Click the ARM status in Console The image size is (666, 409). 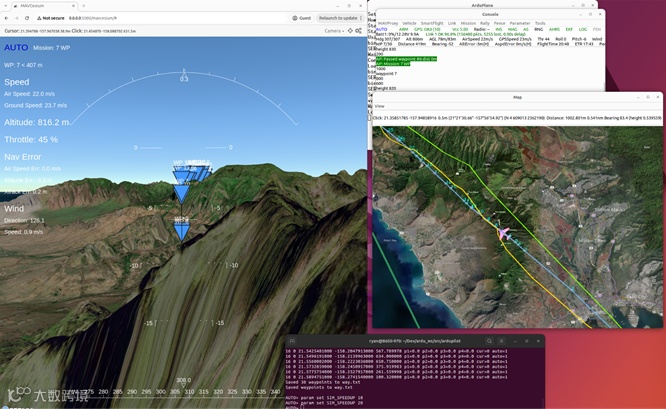click(404, 29)
